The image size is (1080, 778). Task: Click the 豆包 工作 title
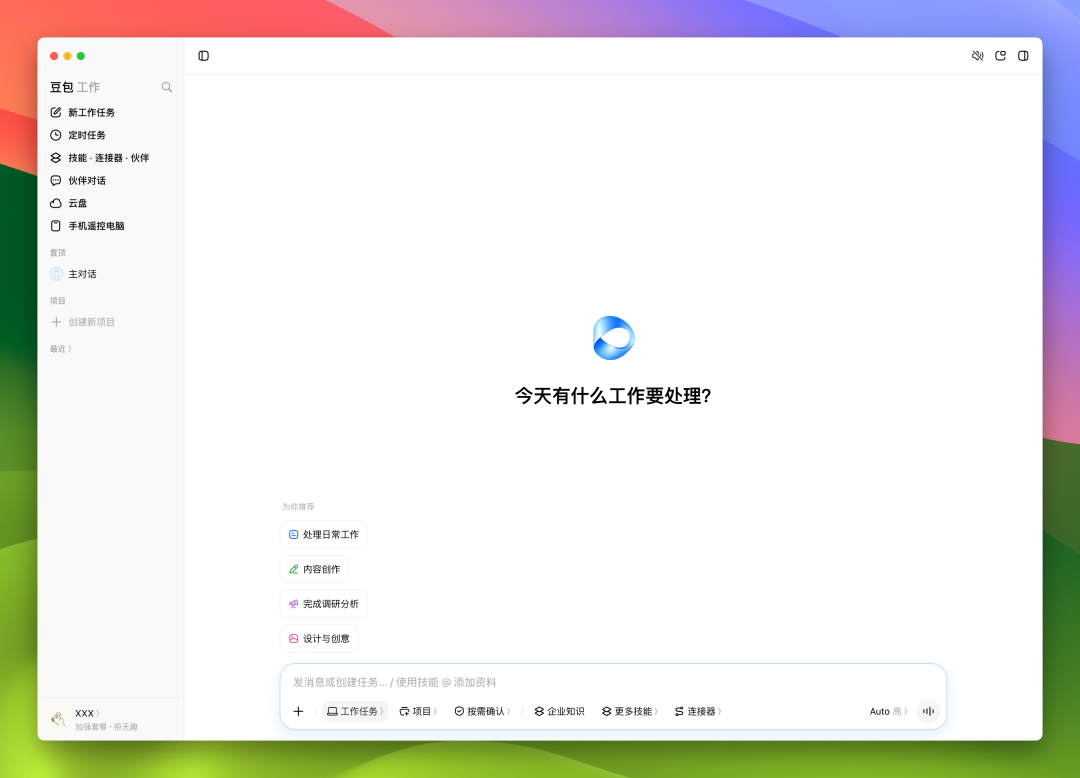75,87
